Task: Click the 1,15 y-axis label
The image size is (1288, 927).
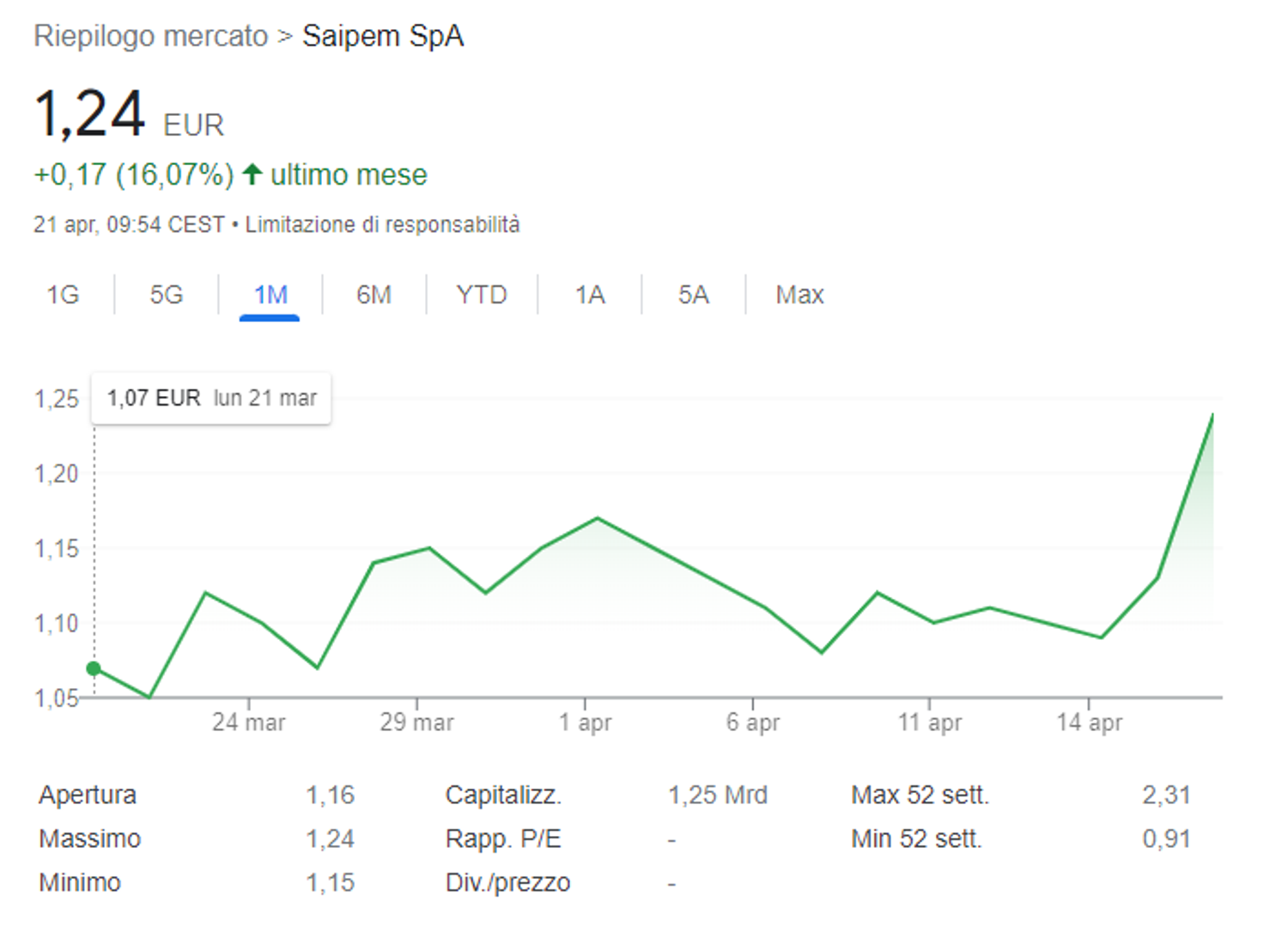Action: coord(57,548)
